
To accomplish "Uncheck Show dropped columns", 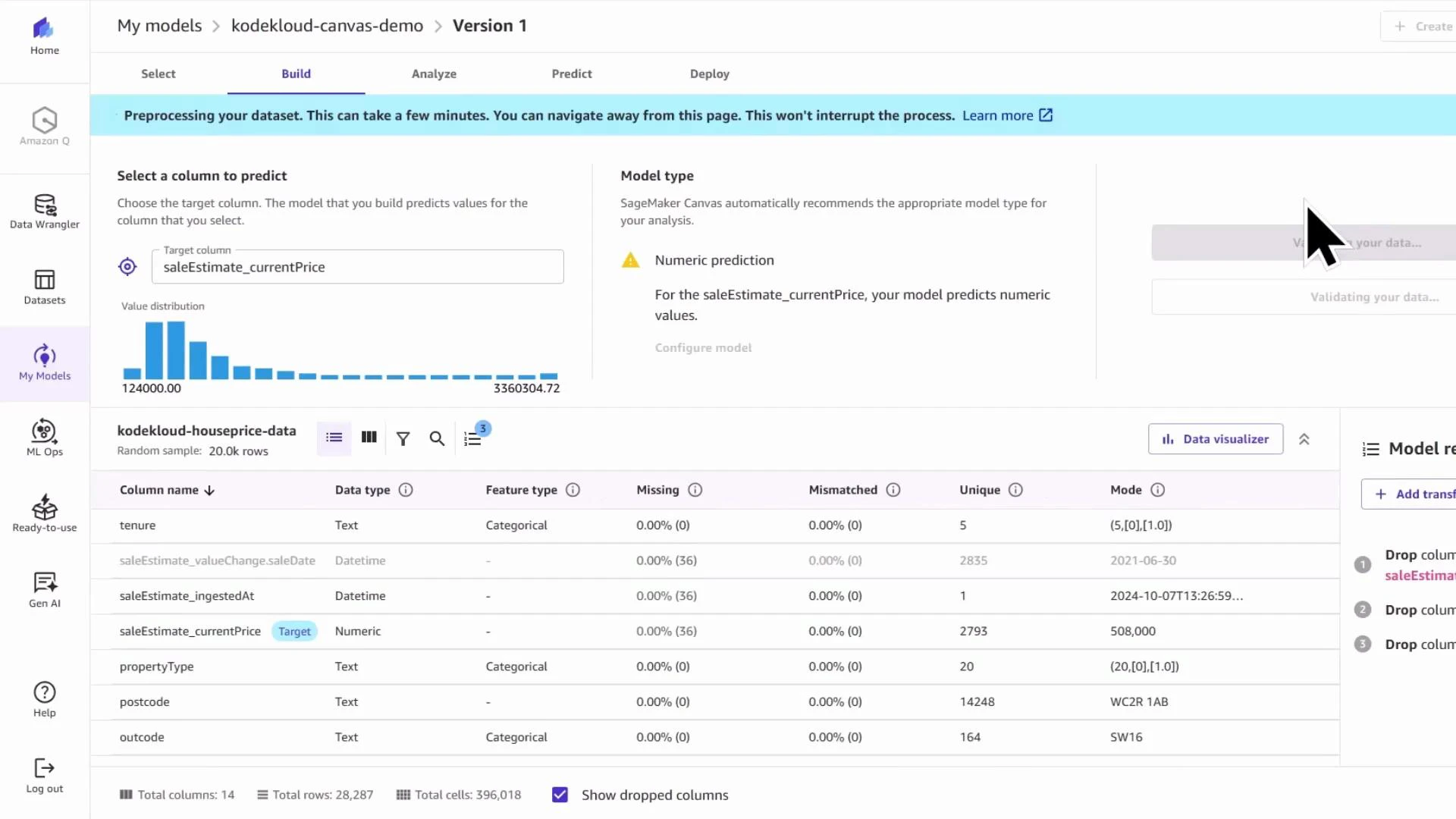I will [x=560, y=795].
